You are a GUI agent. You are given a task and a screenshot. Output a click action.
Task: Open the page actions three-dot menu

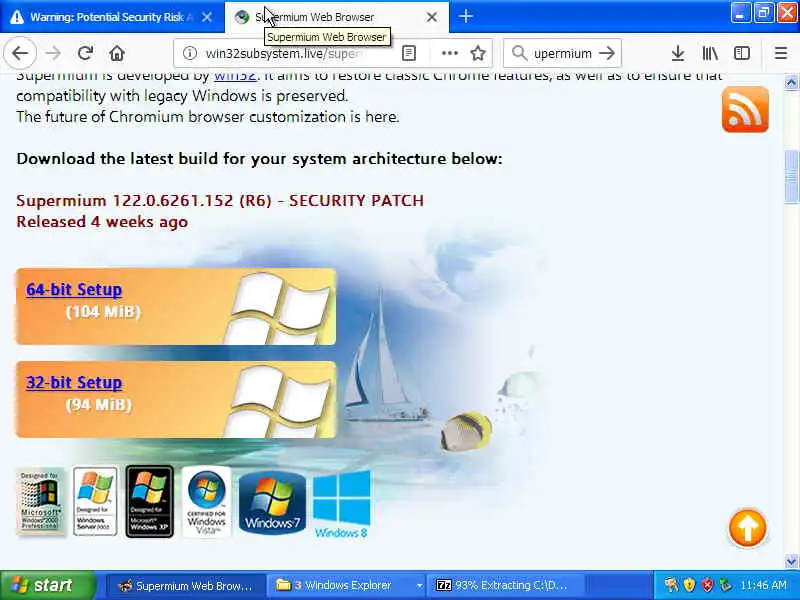(449, 53)
